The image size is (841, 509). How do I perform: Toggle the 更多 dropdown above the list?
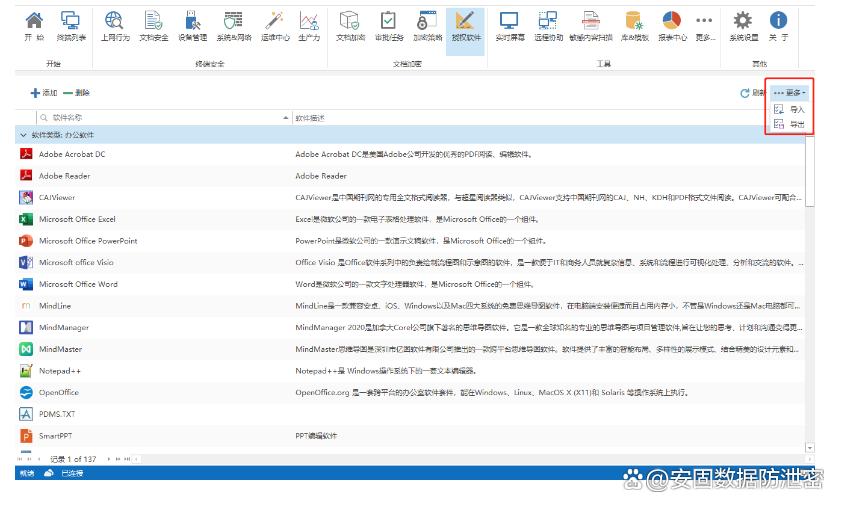click(790, 93)
